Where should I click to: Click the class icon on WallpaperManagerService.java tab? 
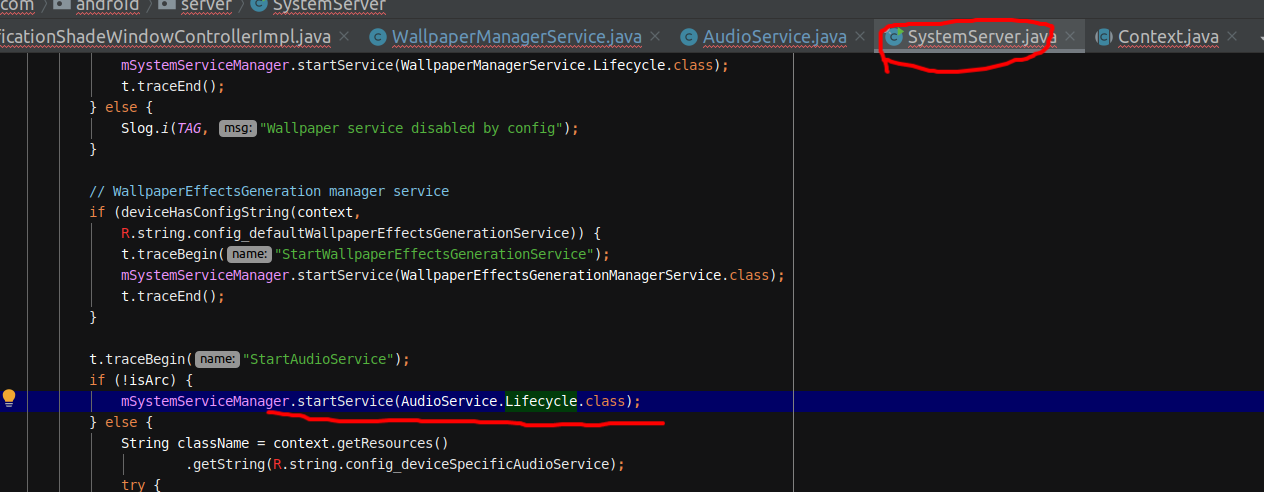[x=377, y=38]
